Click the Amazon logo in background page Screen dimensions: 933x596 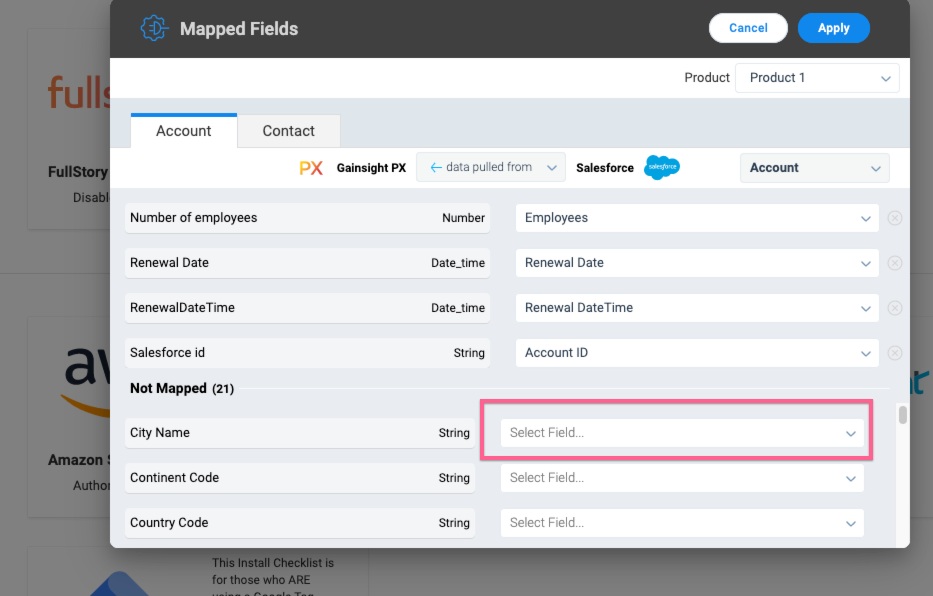point(87,381)
